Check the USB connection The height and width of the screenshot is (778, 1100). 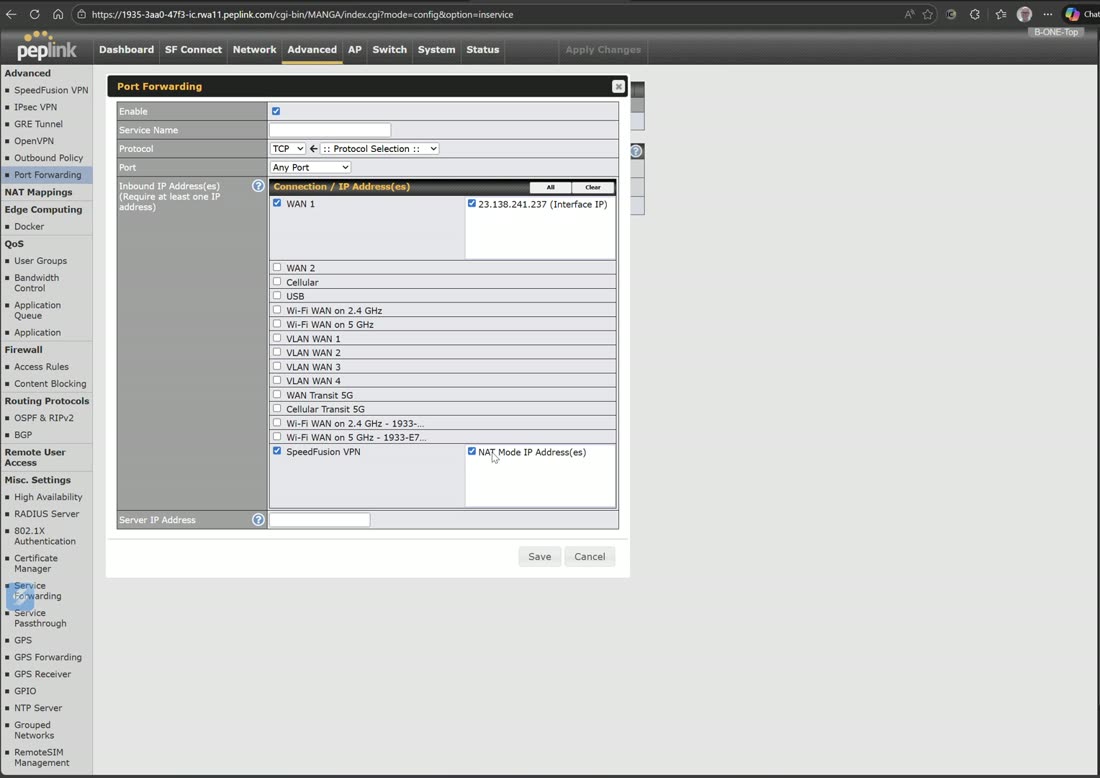(x=277, y=295)
